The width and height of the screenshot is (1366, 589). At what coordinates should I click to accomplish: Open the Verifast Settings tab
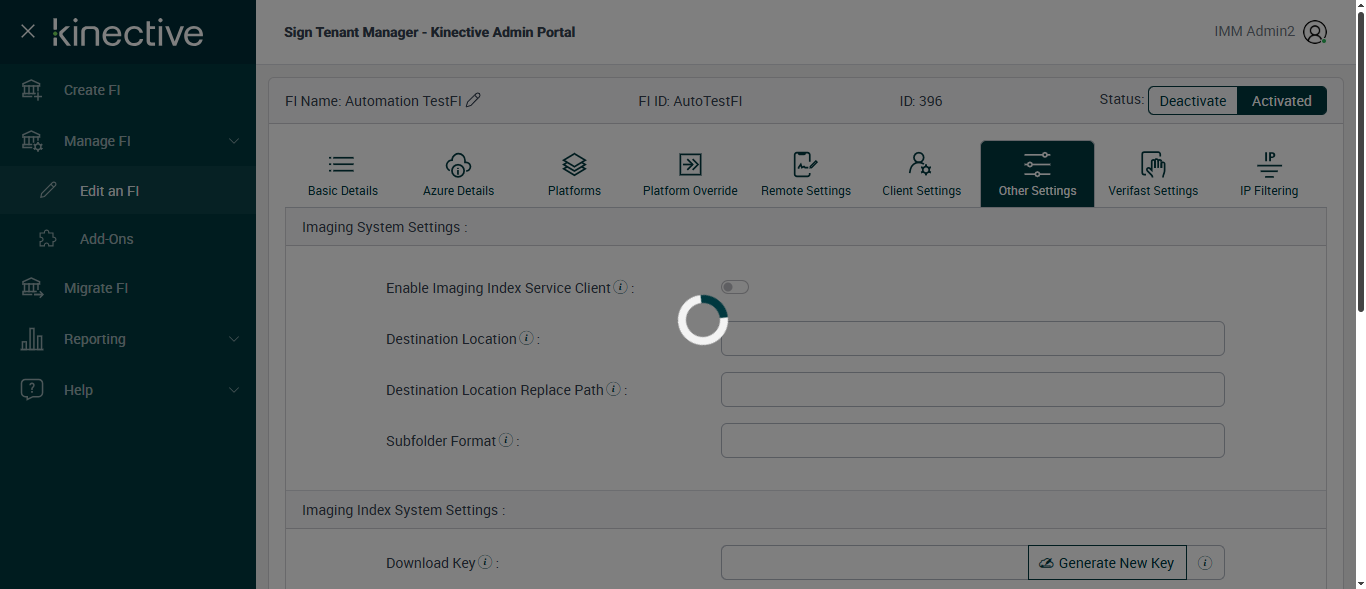(1152, 174)
